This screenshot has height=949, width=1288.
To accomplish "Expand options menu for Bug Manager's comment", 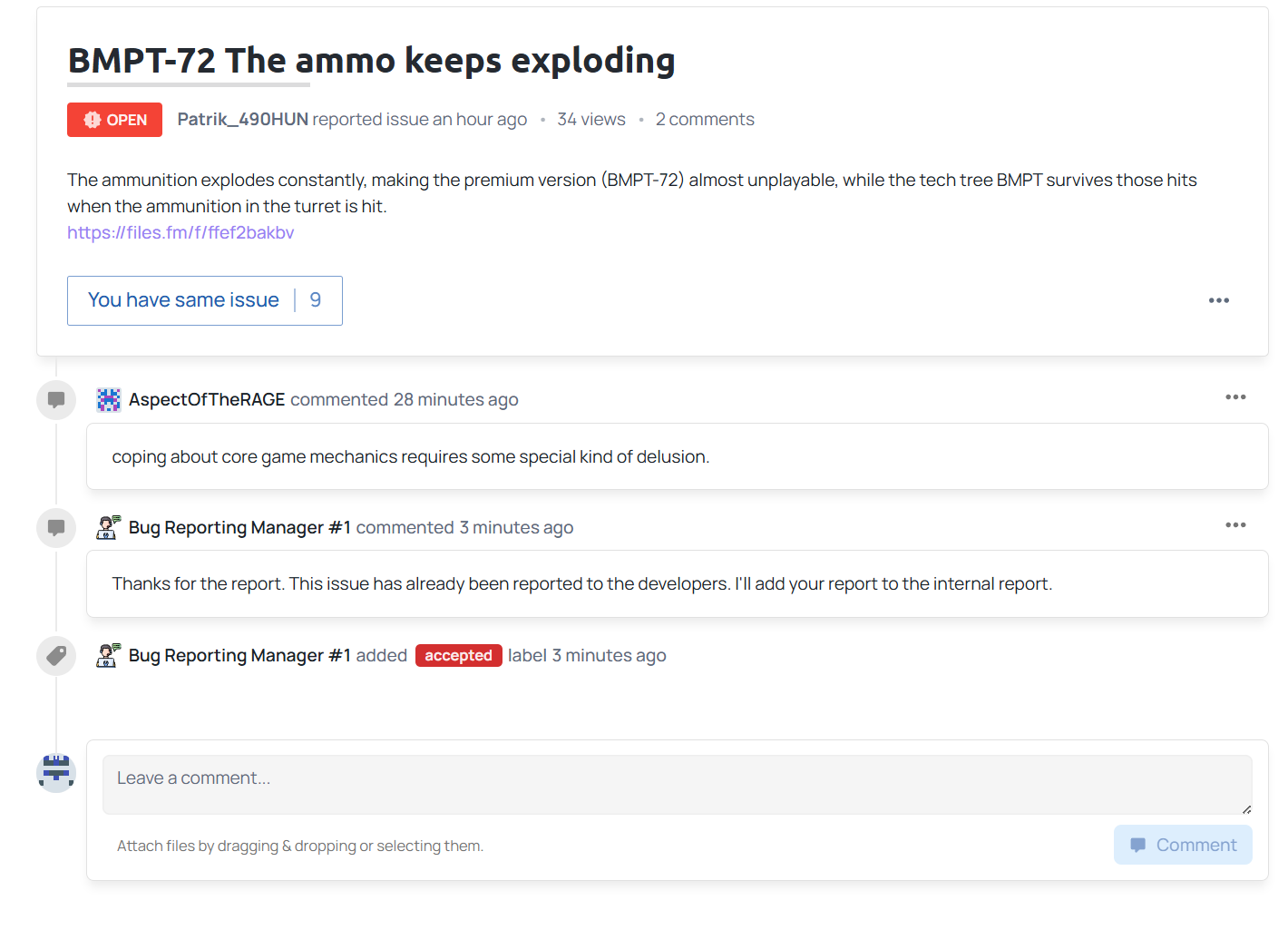I will pos(1234,525).
